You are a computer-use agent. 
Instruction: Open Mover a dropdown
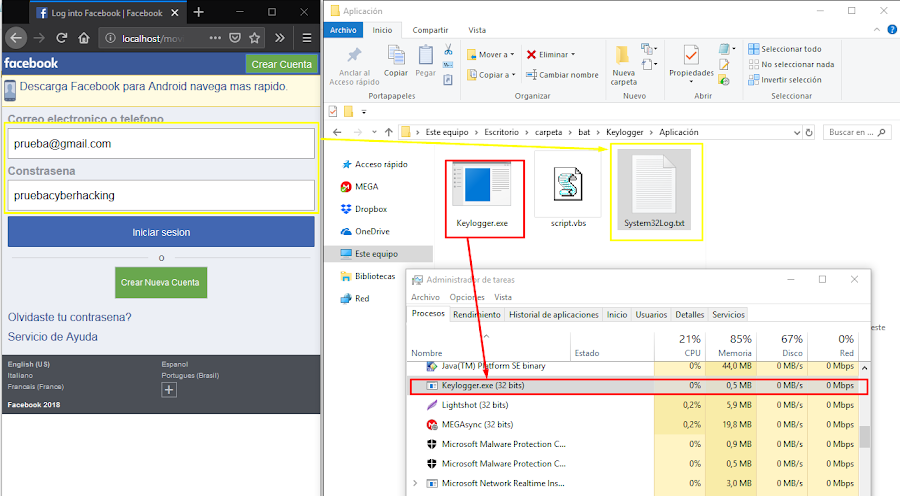click(491, 55)
